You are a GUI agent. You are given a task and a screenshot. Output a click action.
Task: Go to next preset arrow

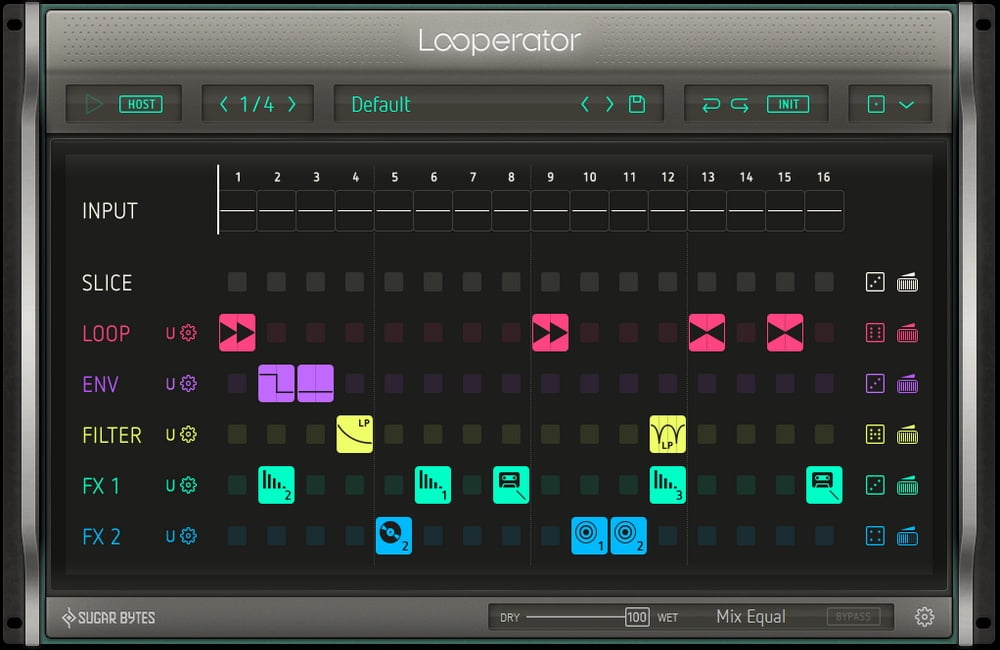click(609, 104)
